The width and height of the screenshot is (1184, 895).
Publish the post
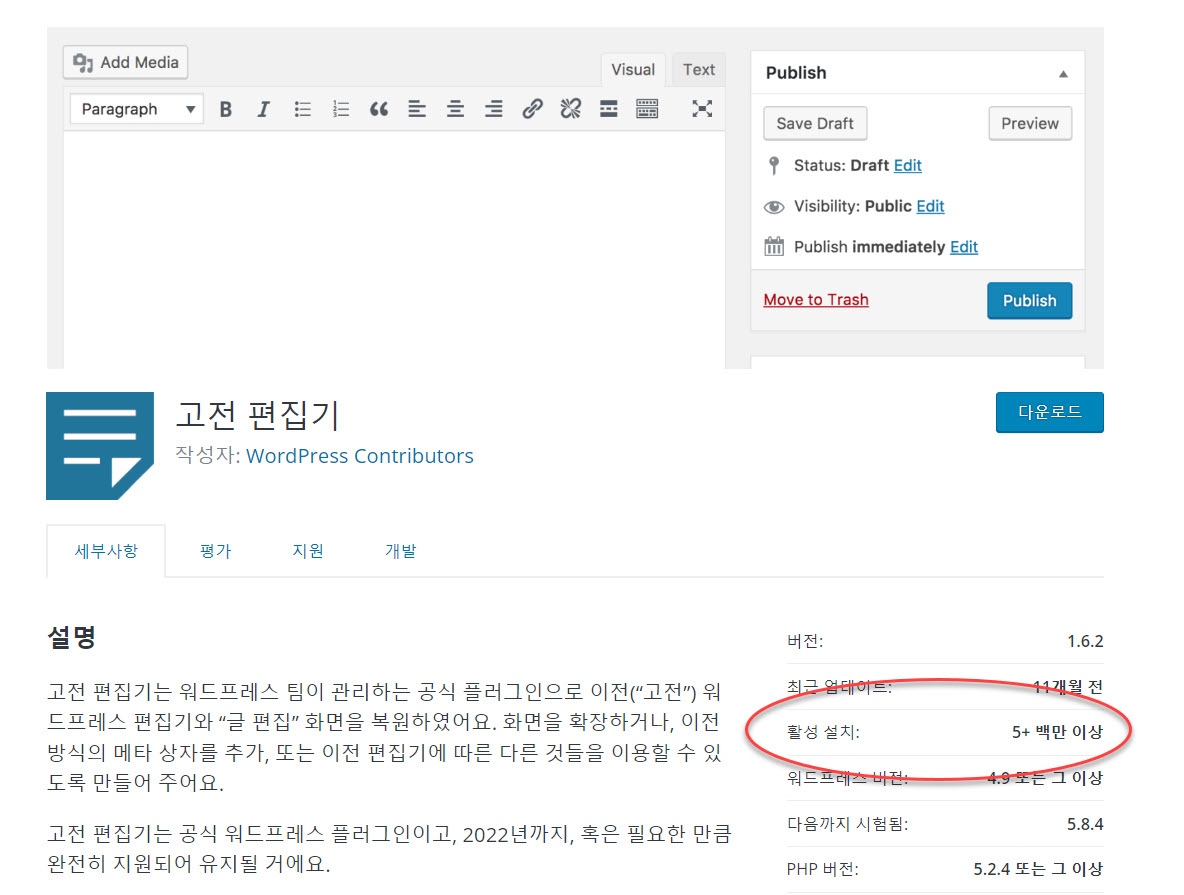pyautogui.click(x=1029, y=300)
